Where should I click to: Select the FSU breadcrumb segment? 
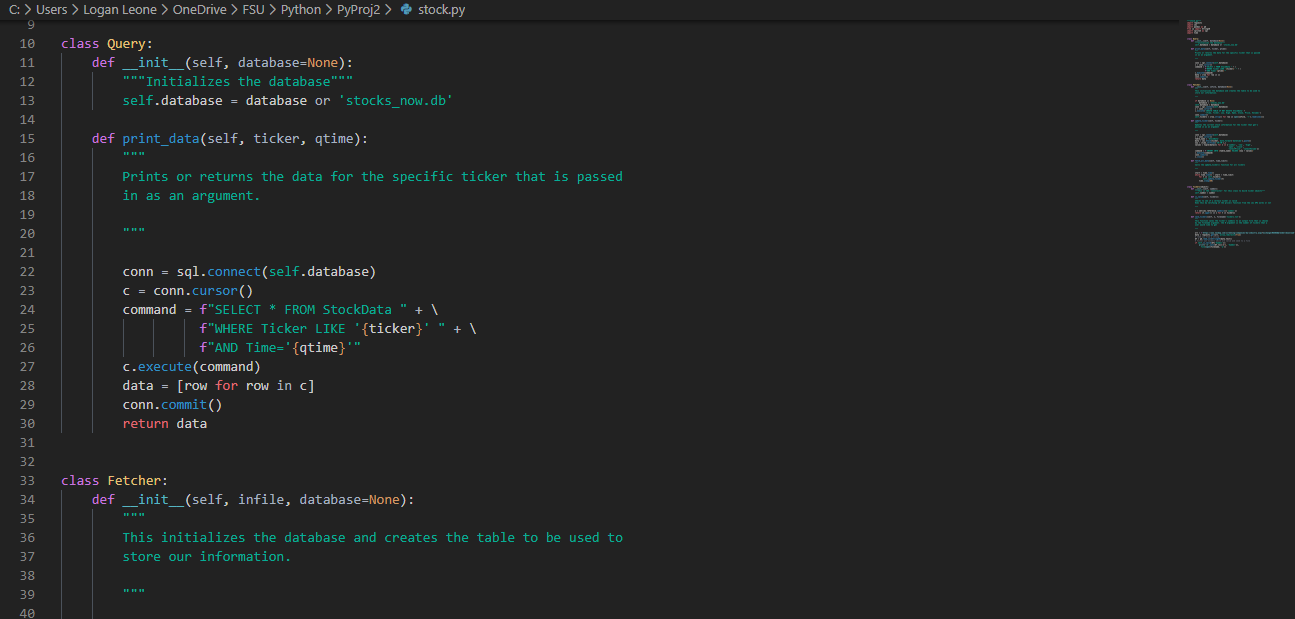coord(253,10)
